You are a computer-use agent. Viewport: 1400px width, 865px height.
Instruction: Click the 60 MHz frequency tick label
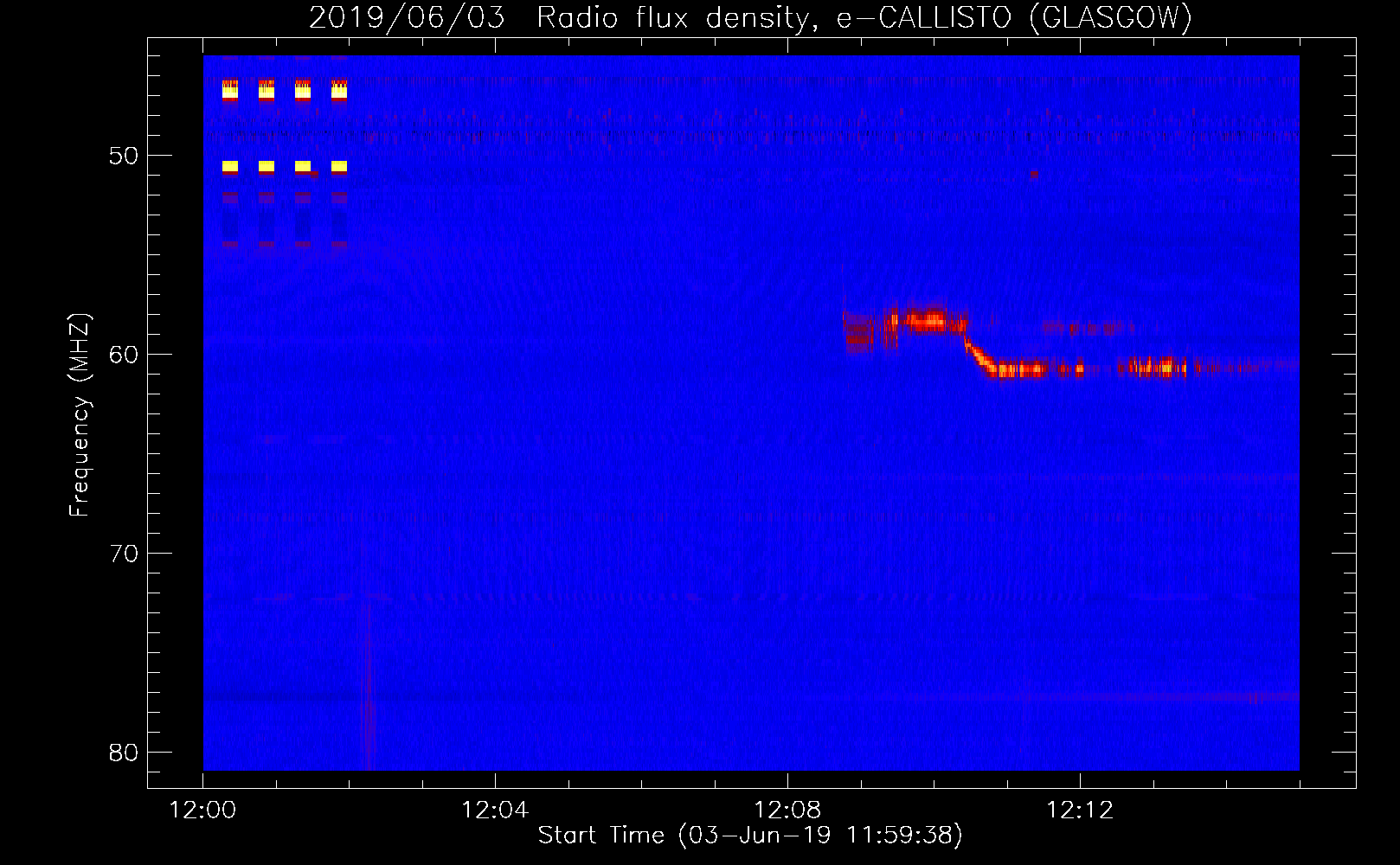tap(124, 355)
